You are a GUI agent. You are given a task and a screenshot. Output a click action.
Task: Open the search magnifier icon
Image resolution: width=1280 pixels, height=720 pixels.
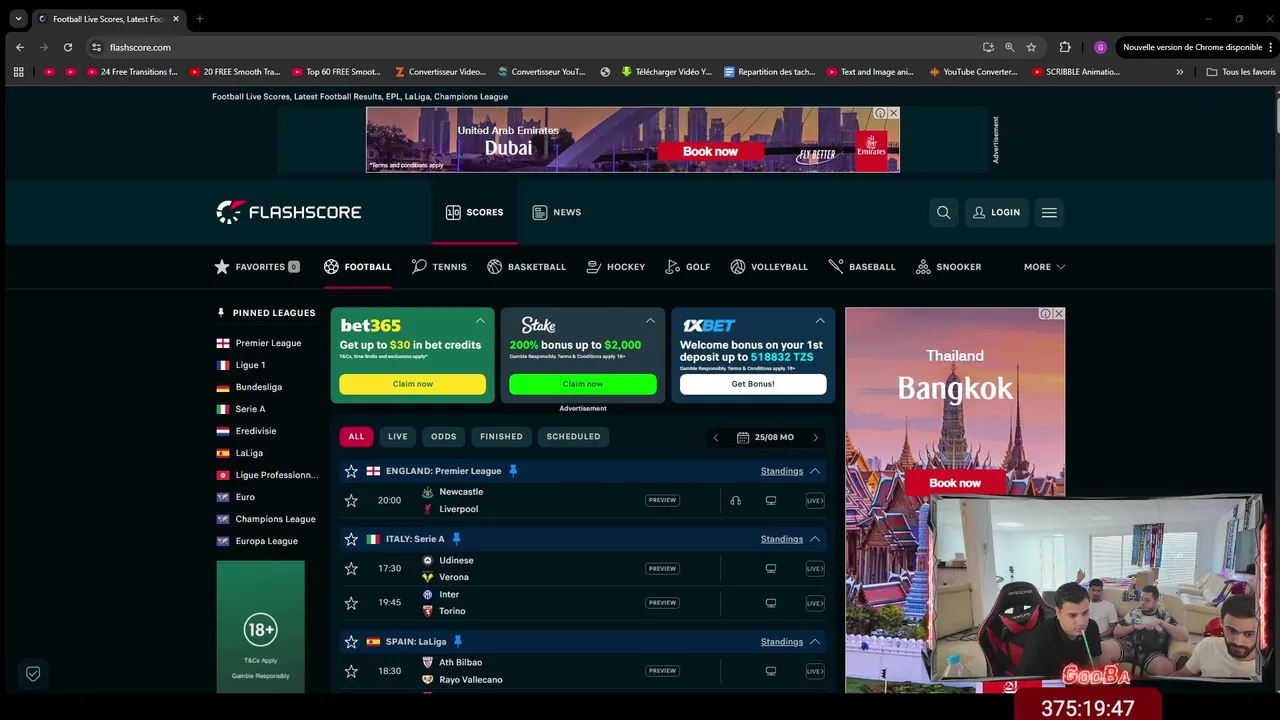pos(943,212)
